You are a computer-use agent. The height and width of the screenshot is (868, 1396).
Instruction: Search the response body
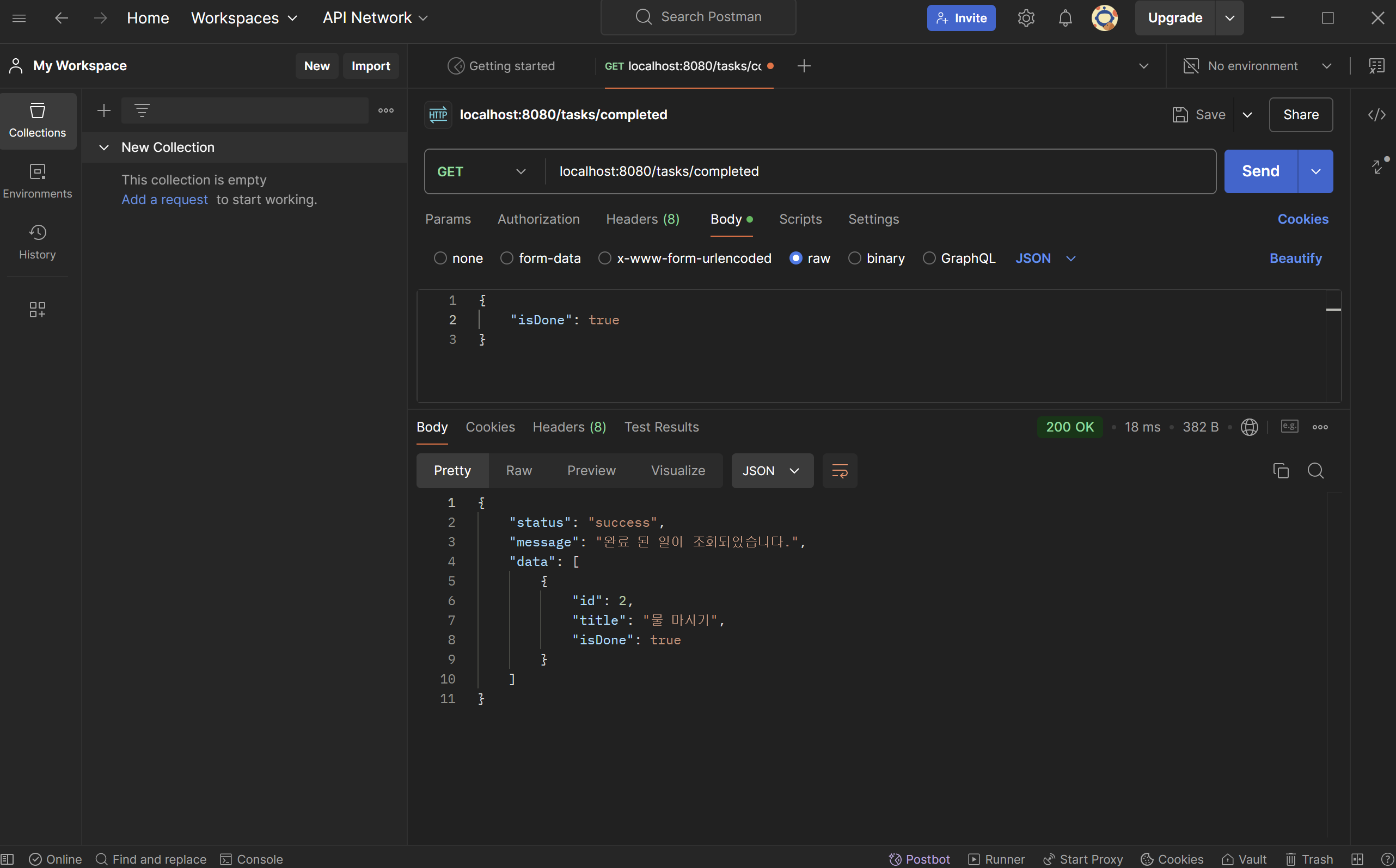click(x=1315, y=471)
